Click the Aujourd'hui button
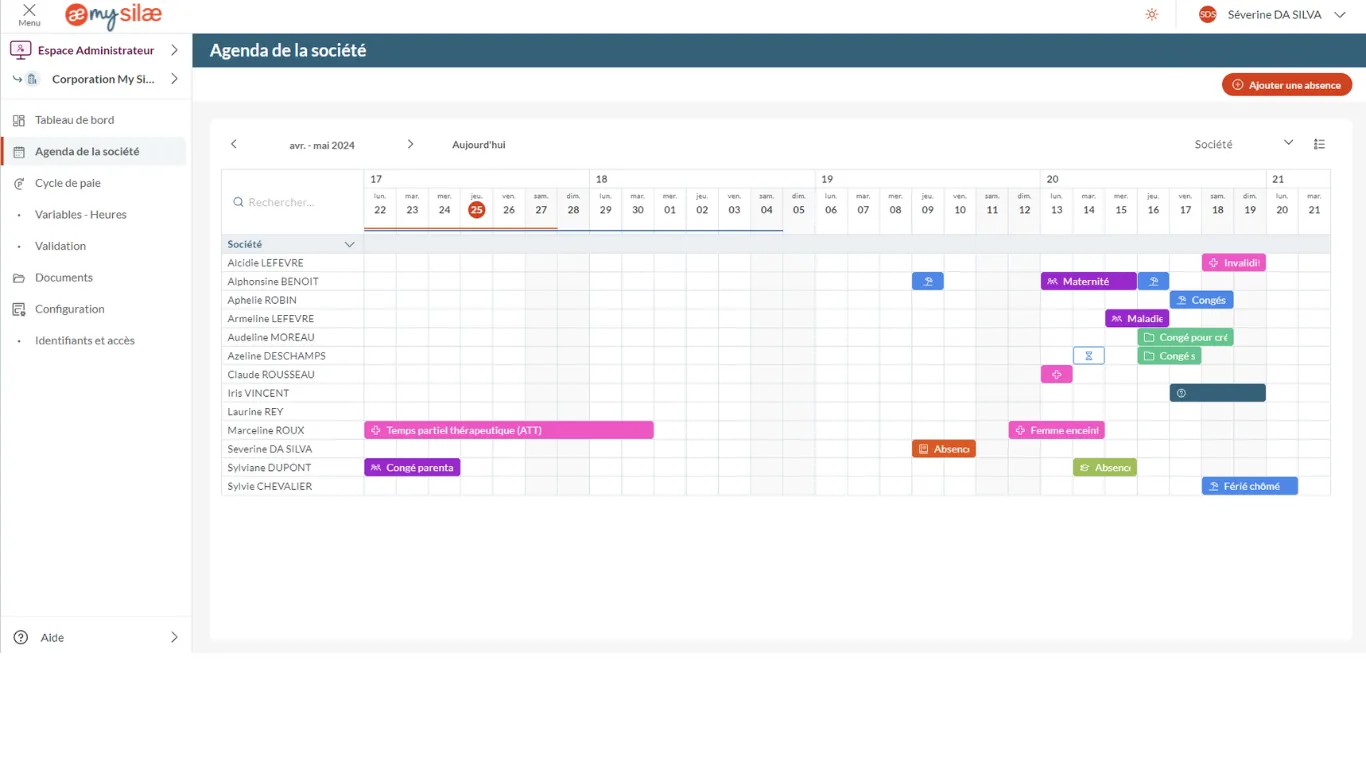The image size is (1366, 768). pyautogui.click(x=479, y=145)
